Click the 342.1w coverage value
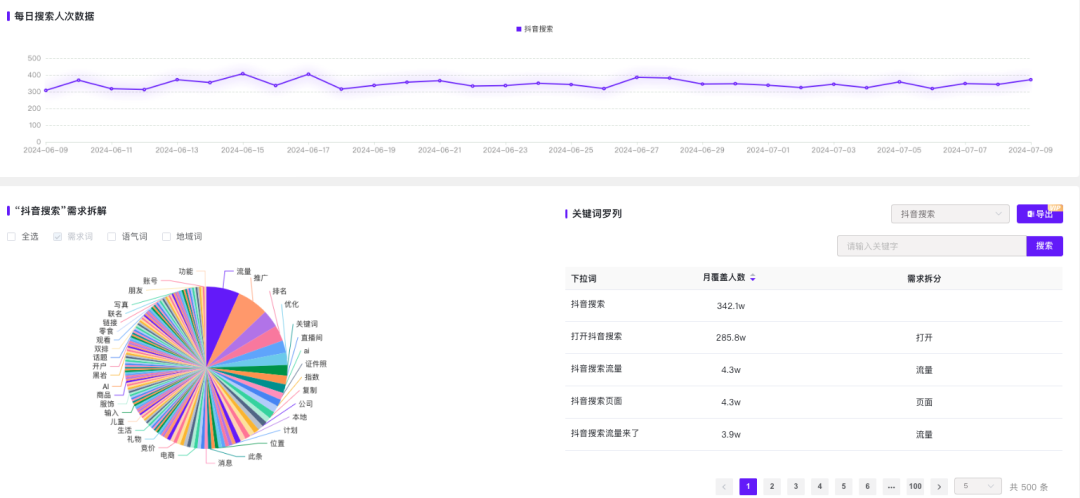 [731, 306]
